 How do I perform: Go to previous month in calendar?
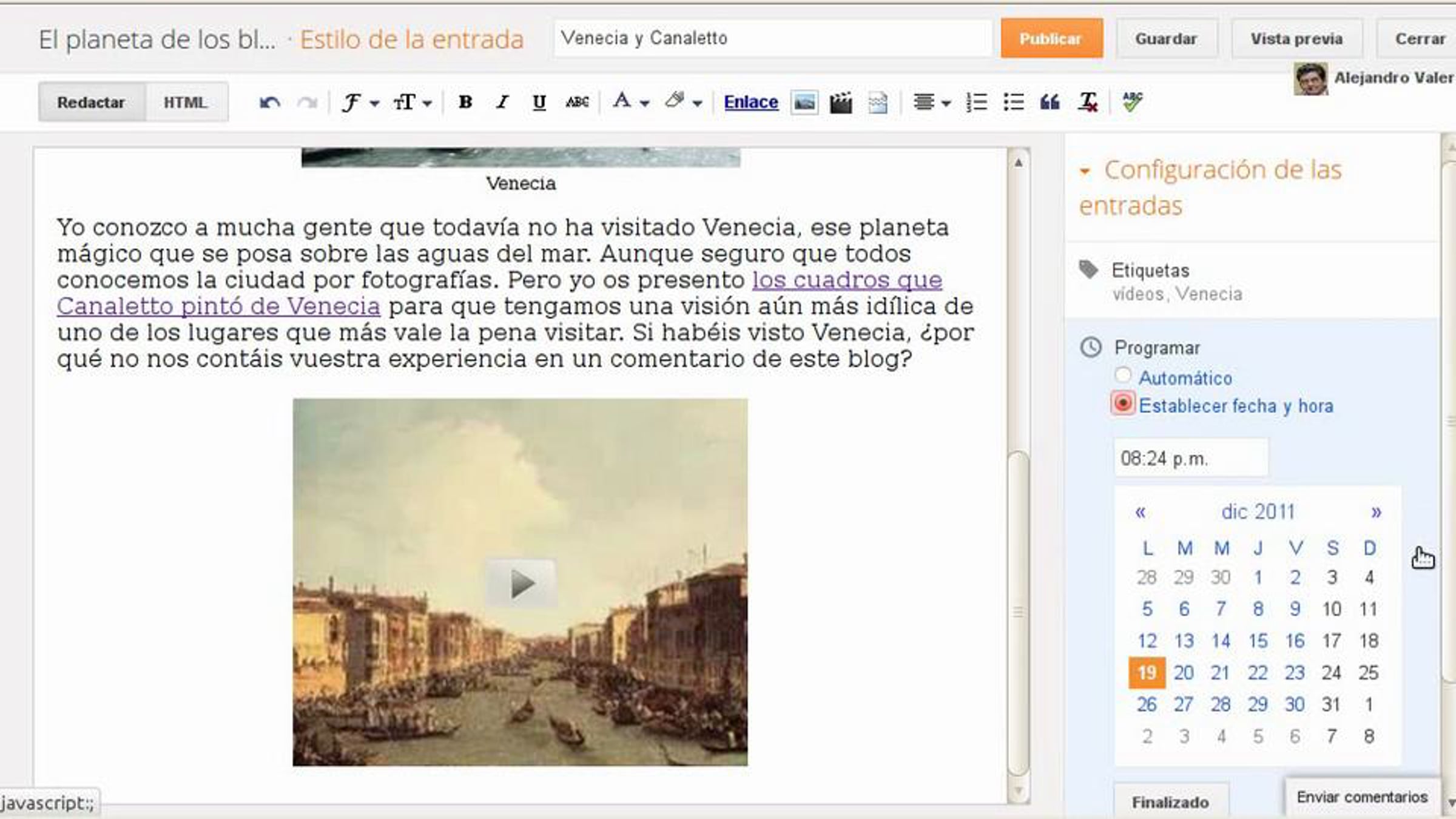click(1141, 512)
